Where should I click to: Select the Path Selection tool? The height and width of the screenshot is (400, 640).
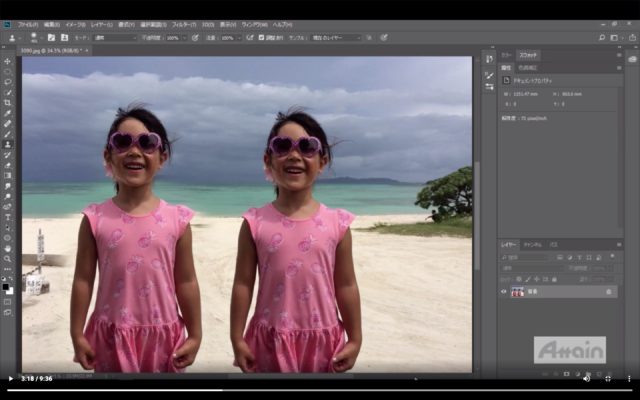point(7,228)
